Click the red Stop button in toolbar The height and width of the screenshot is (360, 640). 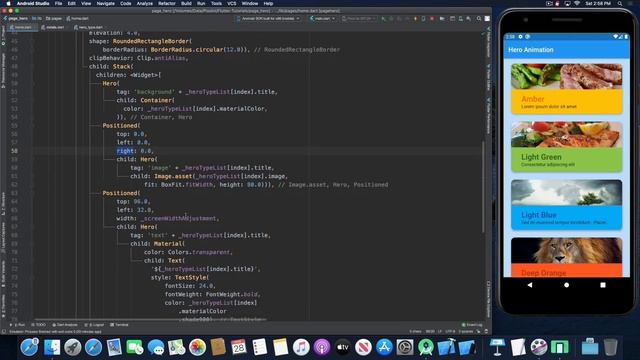click(x=432, y=19)
